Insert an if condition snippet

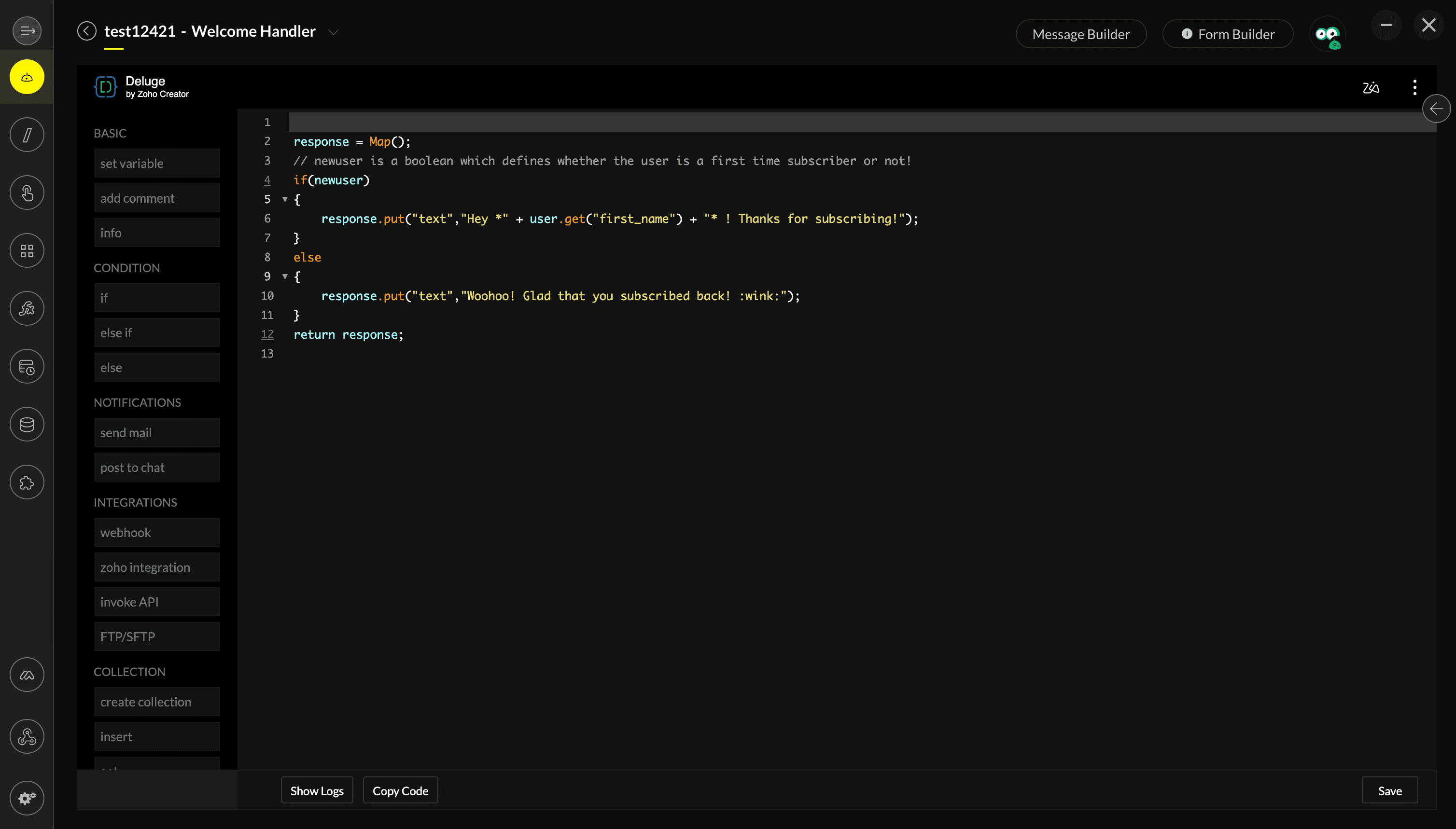(157, 298)
